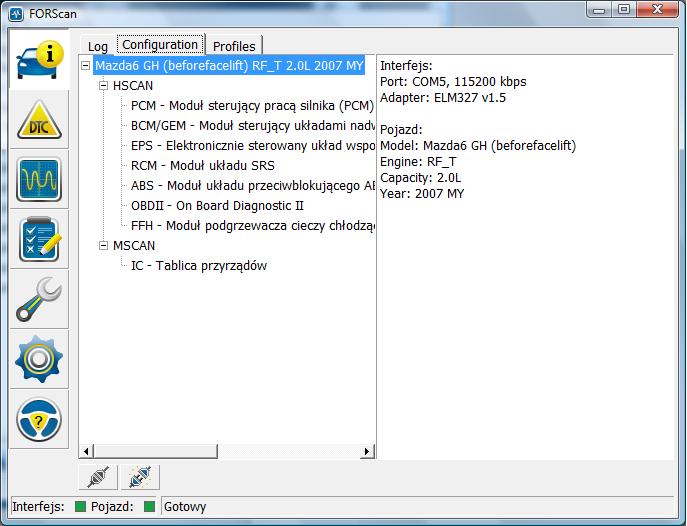Click the disconnect from vehicle plug icon

[x=139, y=477]
